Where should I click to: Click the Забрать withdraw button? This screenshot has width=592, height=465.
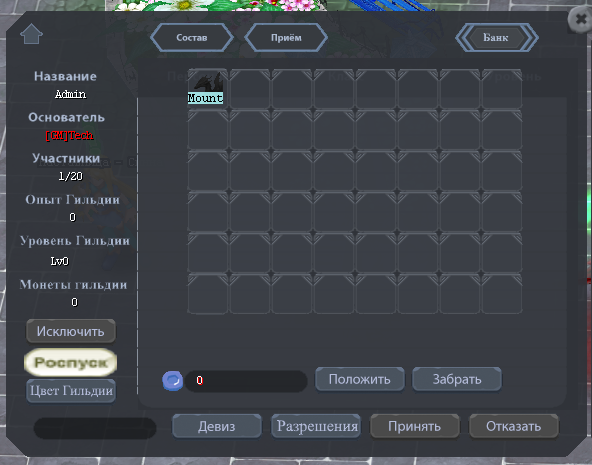coord(457,379)
